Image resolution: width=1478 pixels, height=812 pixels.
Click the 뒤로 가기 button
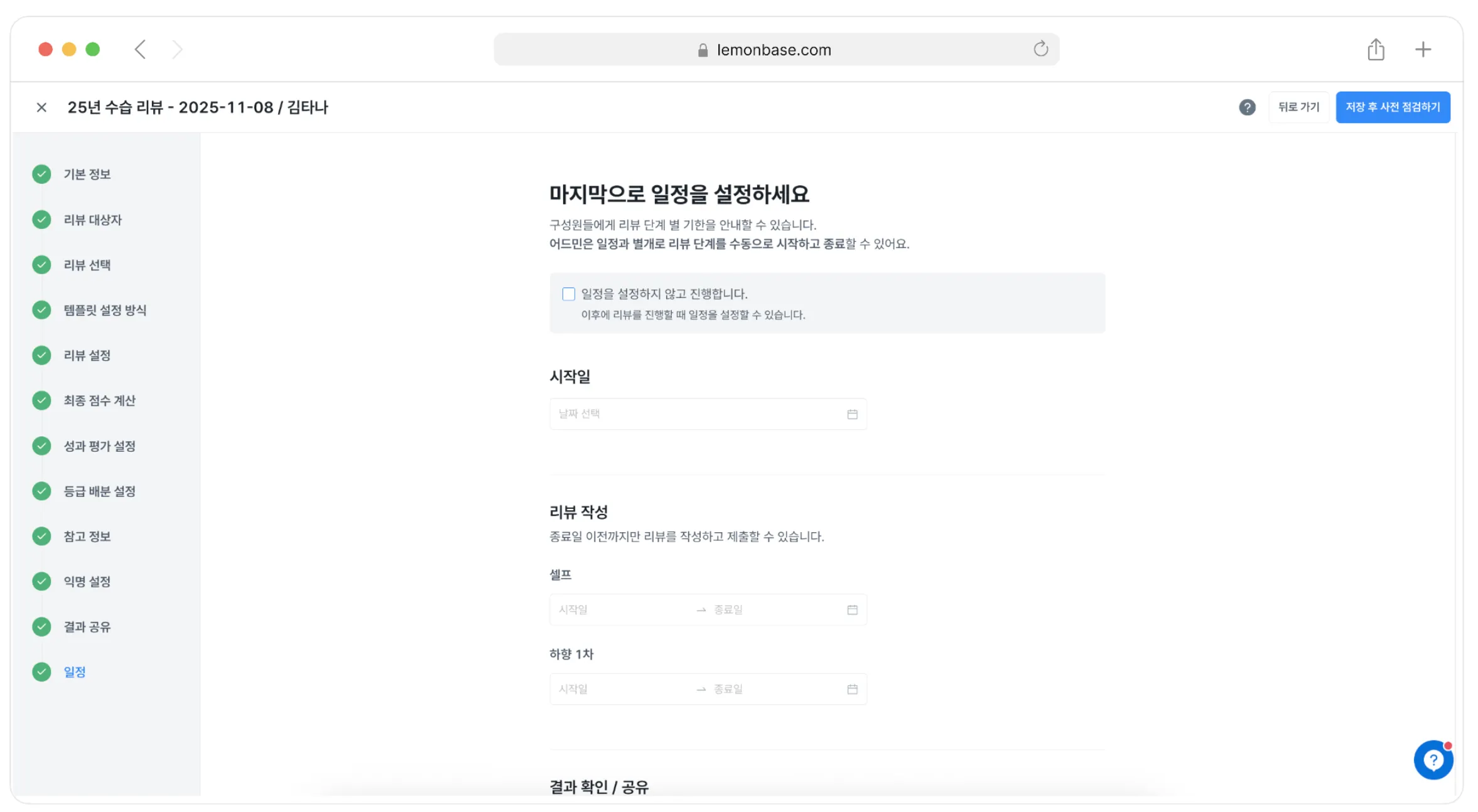[1298, 107]
